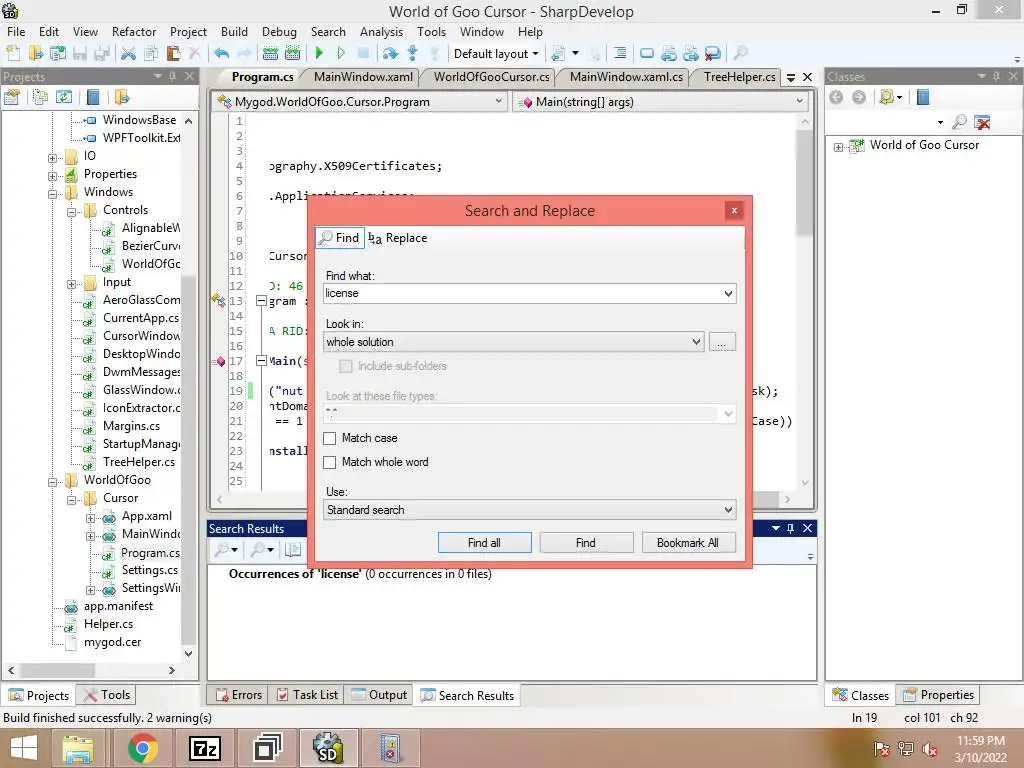The image size is (1024, 768).
Task: Open the Use search type dropdown
Action: 728,509
